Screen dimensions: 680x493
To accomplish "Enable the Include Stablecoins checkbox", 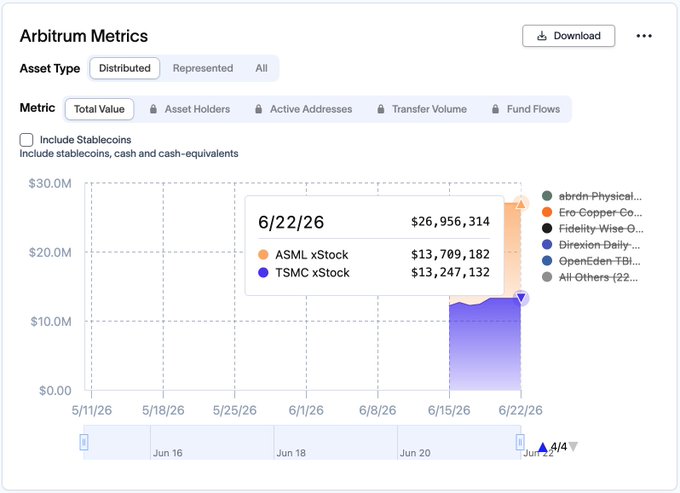I will 26,140.
